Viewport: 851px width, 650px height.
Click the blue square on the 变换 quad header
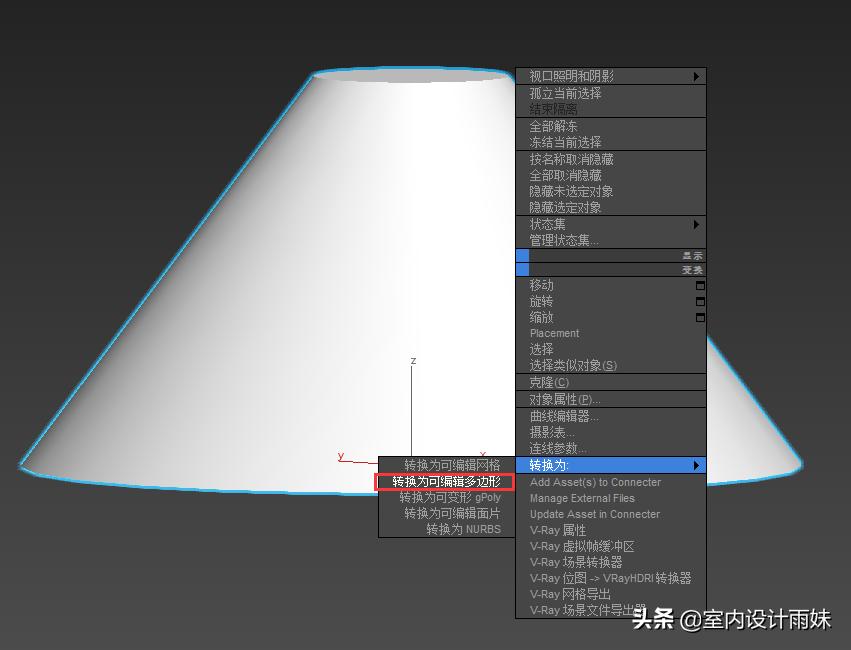524,270
